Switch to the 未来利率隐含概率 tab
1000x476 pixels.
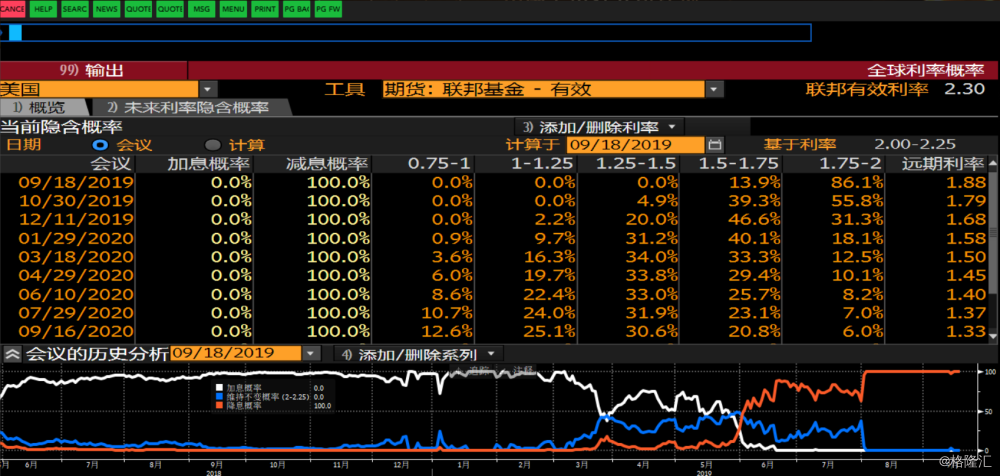click(x=188, y=107)
